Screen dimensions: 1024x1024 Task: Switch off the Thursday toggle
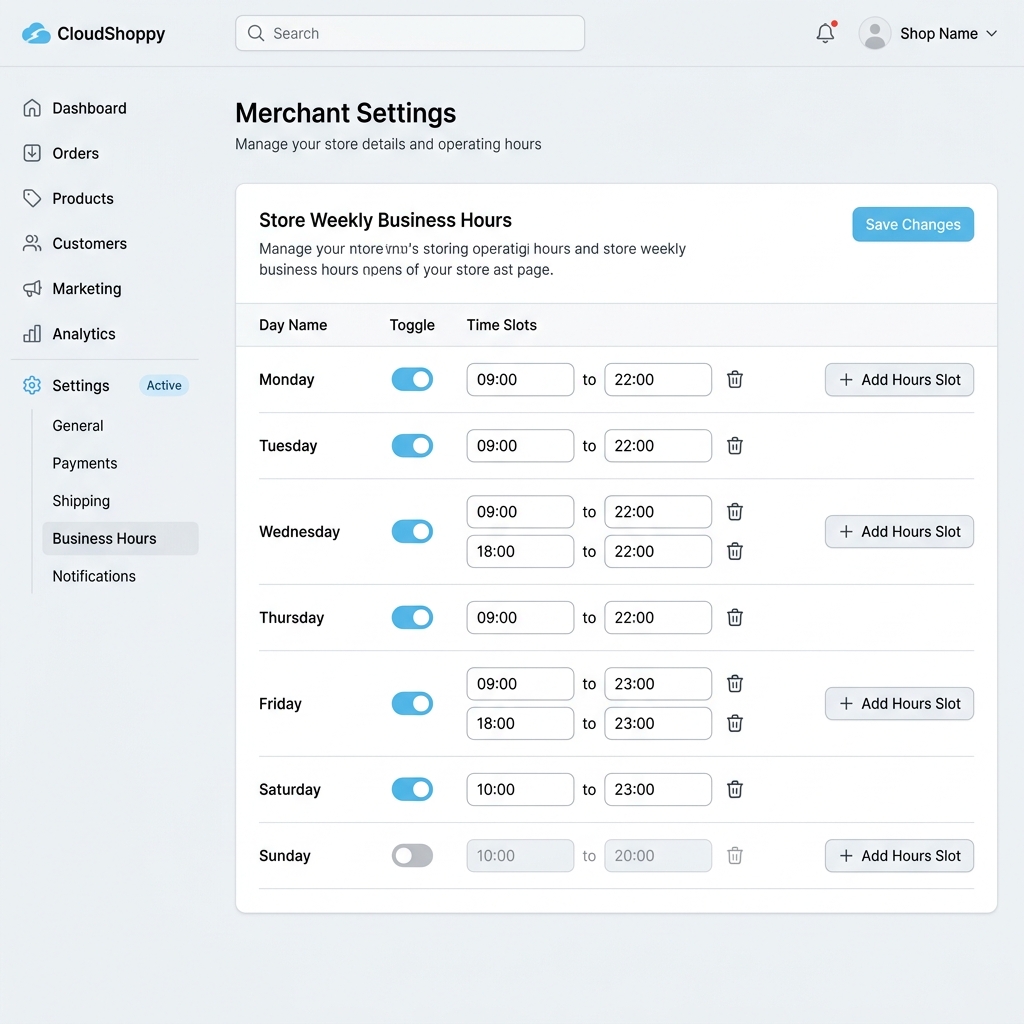(x=412, y=617)
